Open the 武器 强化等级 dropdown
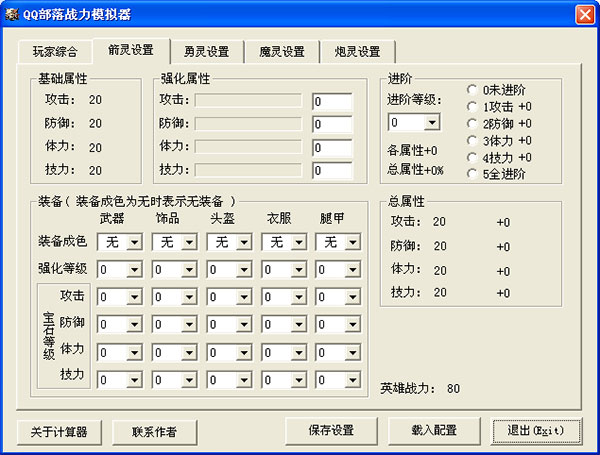Screen dimensions: 600x455 120,269
